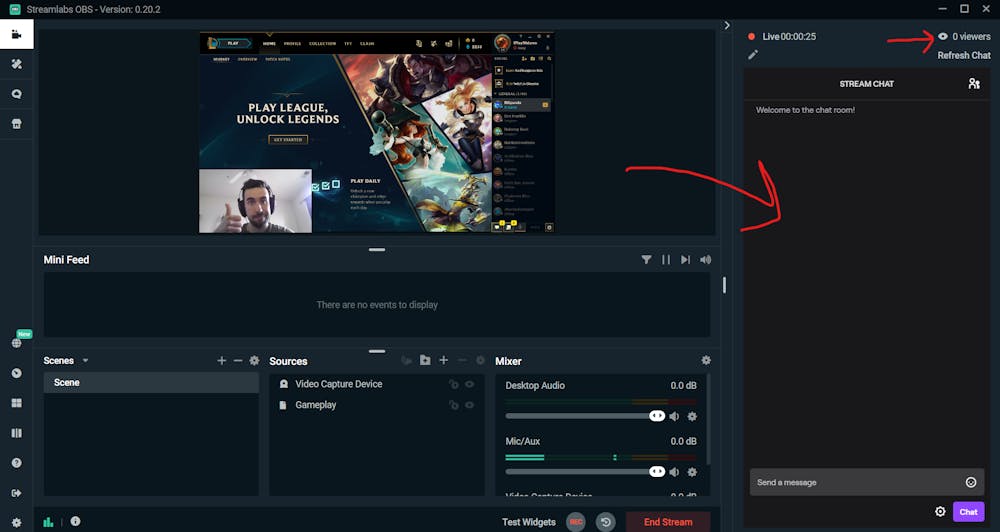
Task: Add a new scene with plus icon
Action: pos(221,360)
